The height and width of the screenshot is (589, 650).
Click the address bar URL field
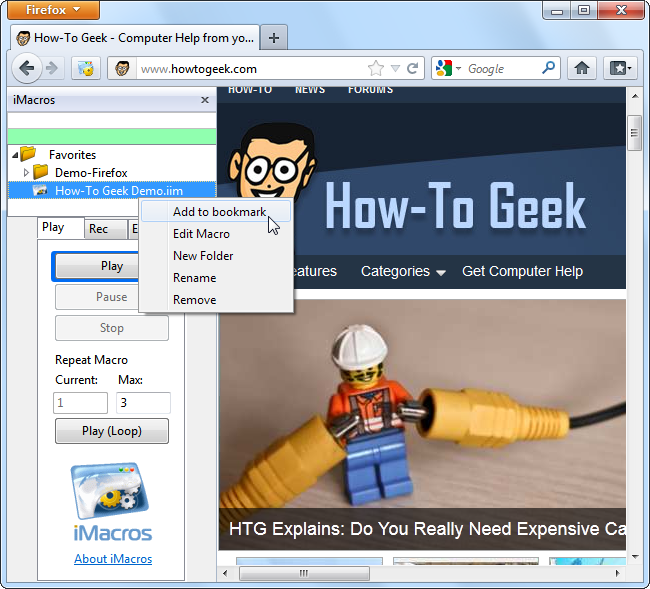pos(251,68)
